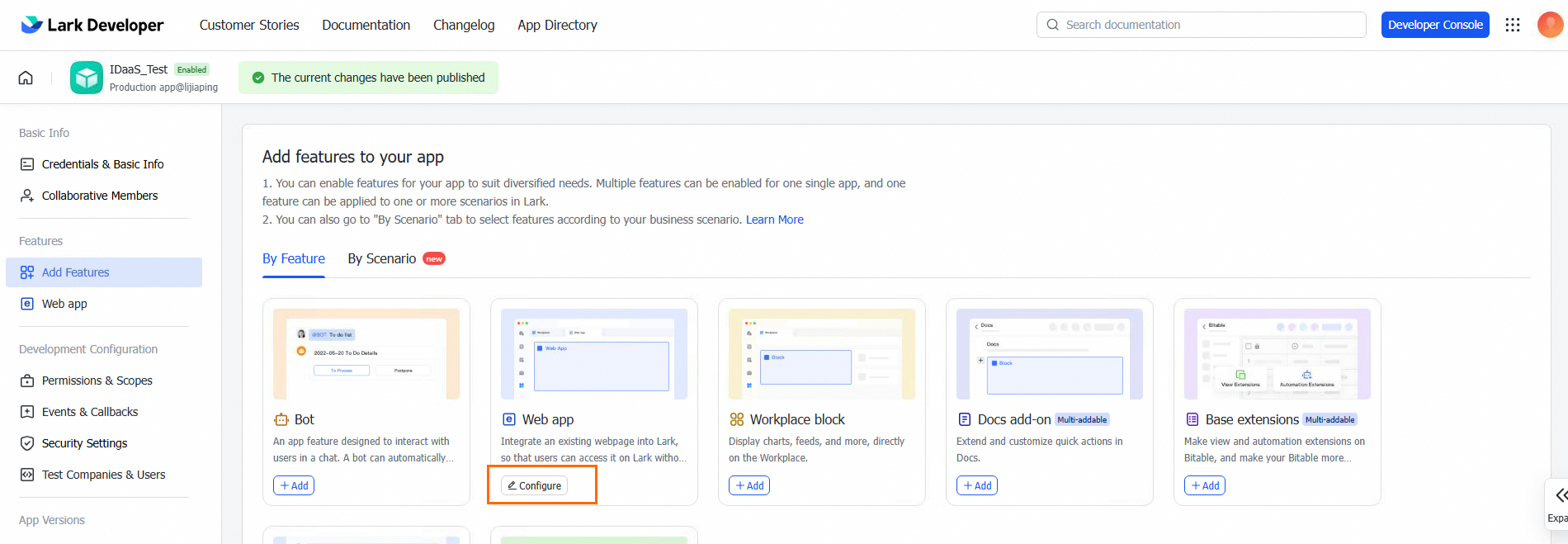Click the Test Companies & Users icon
Screen dimensions: 1568x544
27,475
